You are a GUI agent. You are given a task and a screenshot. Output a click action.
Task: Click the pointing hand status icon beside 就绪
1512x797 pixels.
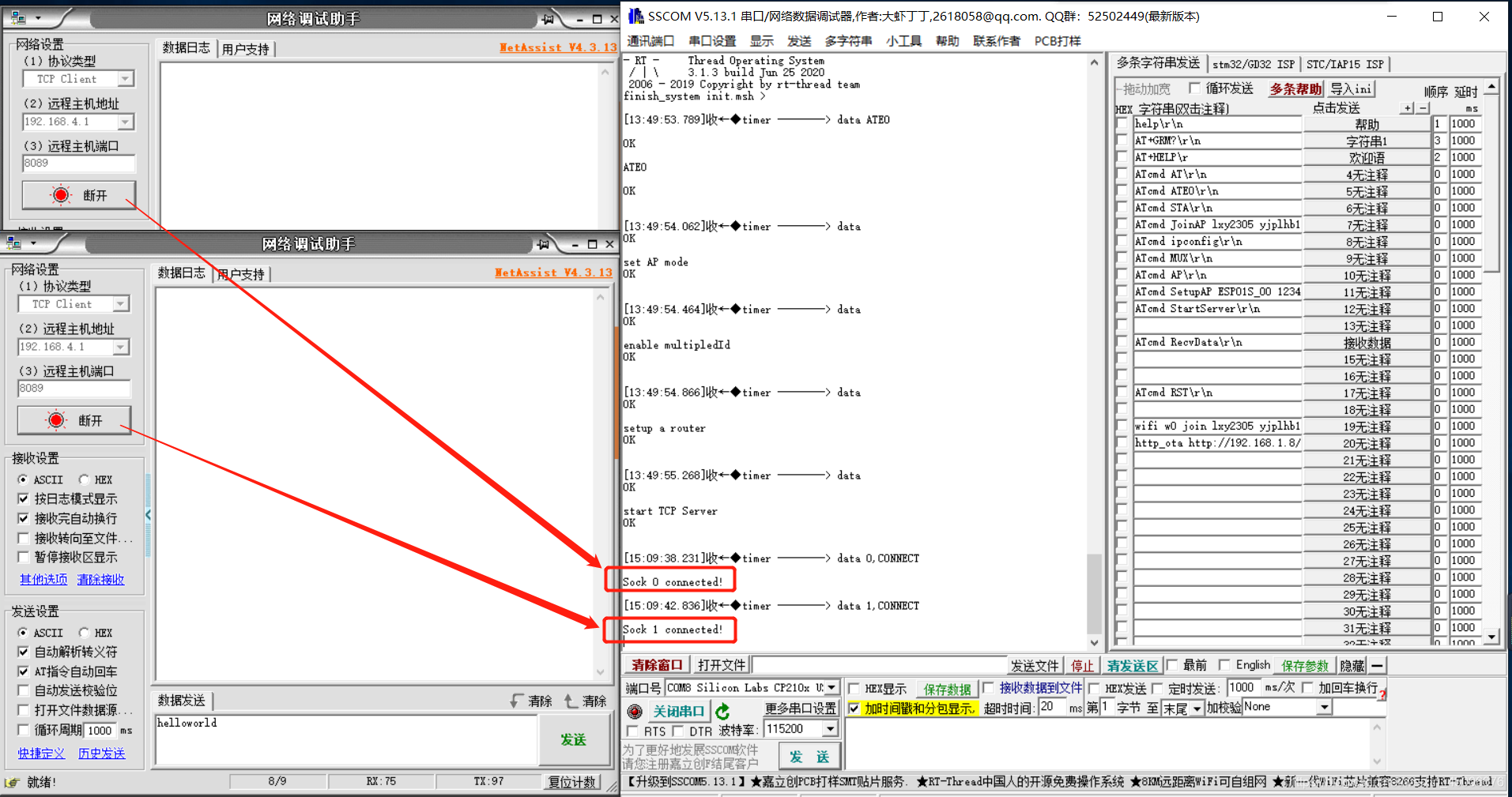13,782
